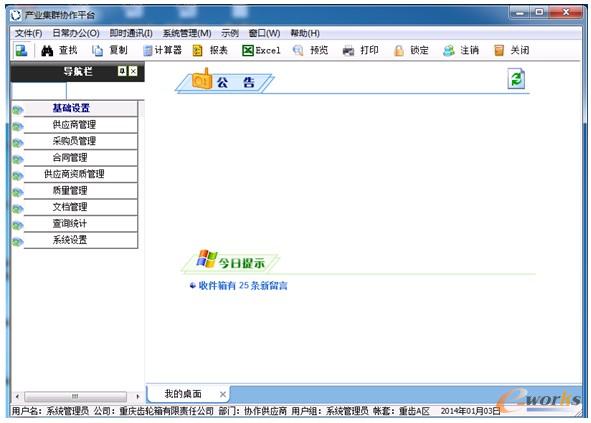Open the inbox link 收件箱有 25 条新留言
This screenshot has height=423, width=591.
pyautogui.click(x=243, y=286)
